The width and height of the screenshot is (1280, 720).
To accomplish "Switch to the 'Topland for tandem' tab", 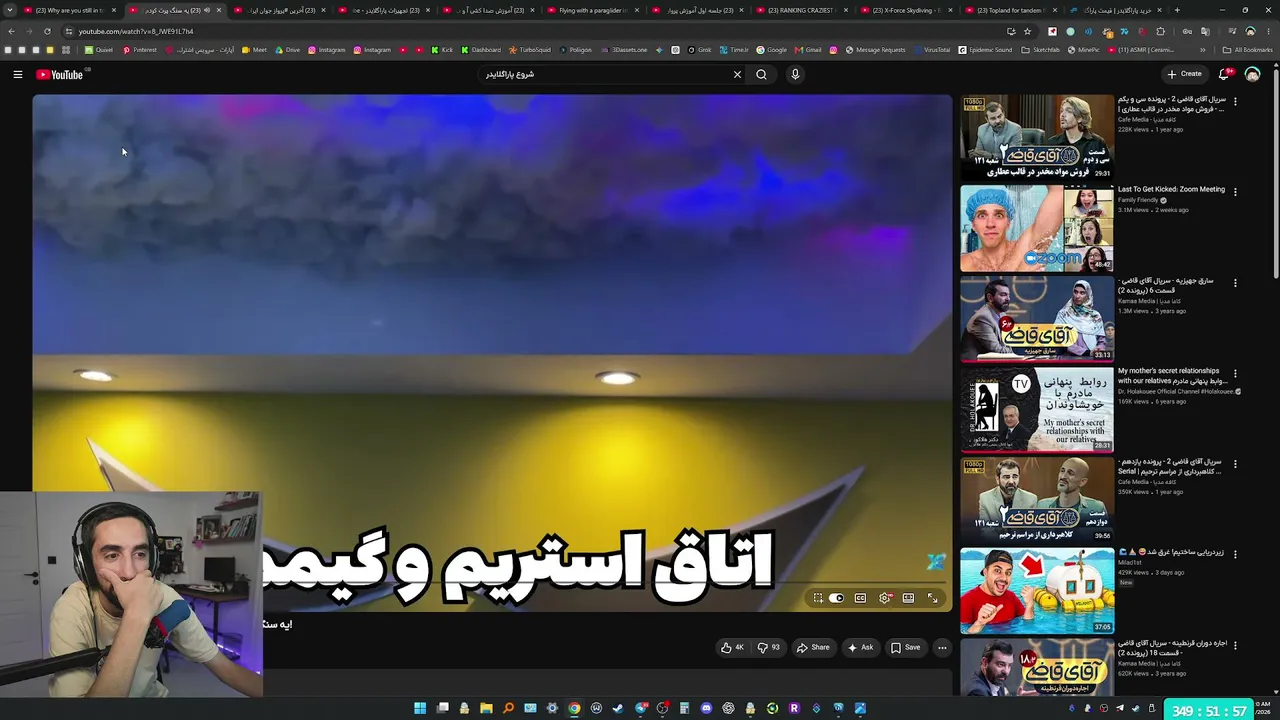I will click(x=1010, y=10).
